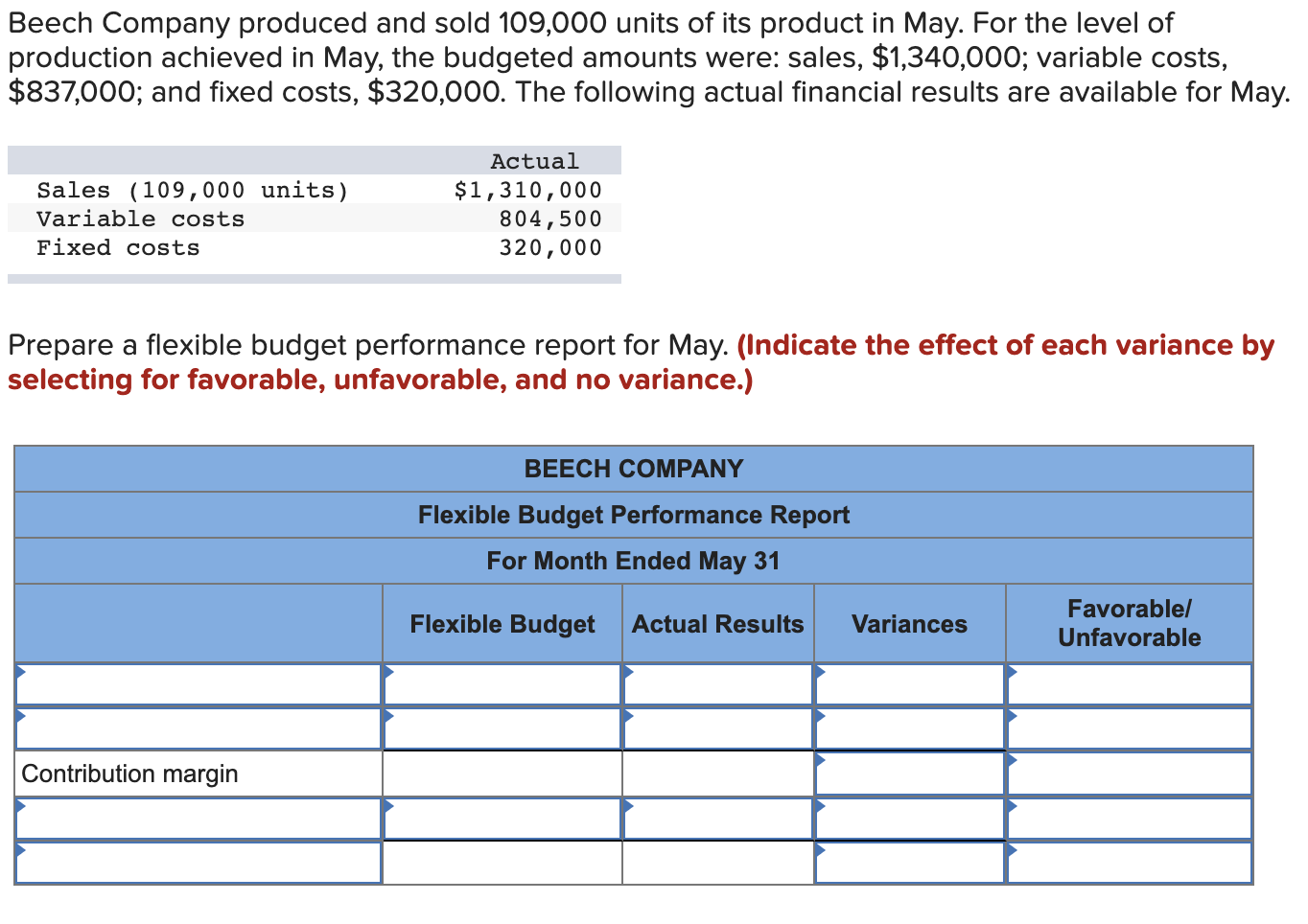The image size is (1308, 924).
Task: Click the 'Favorable/ Unfavorable' column header
Action: (1129, 623)
